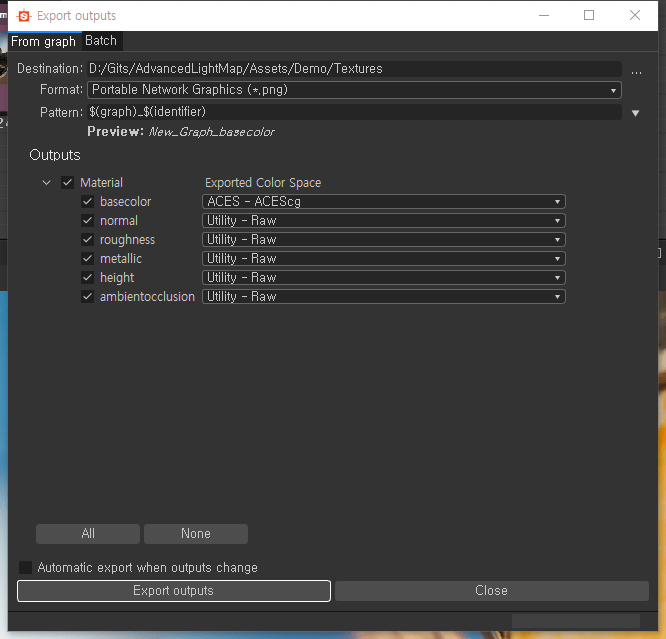
Task: Disable the ambientocclusion output checkbox
Action: point(88,297)
